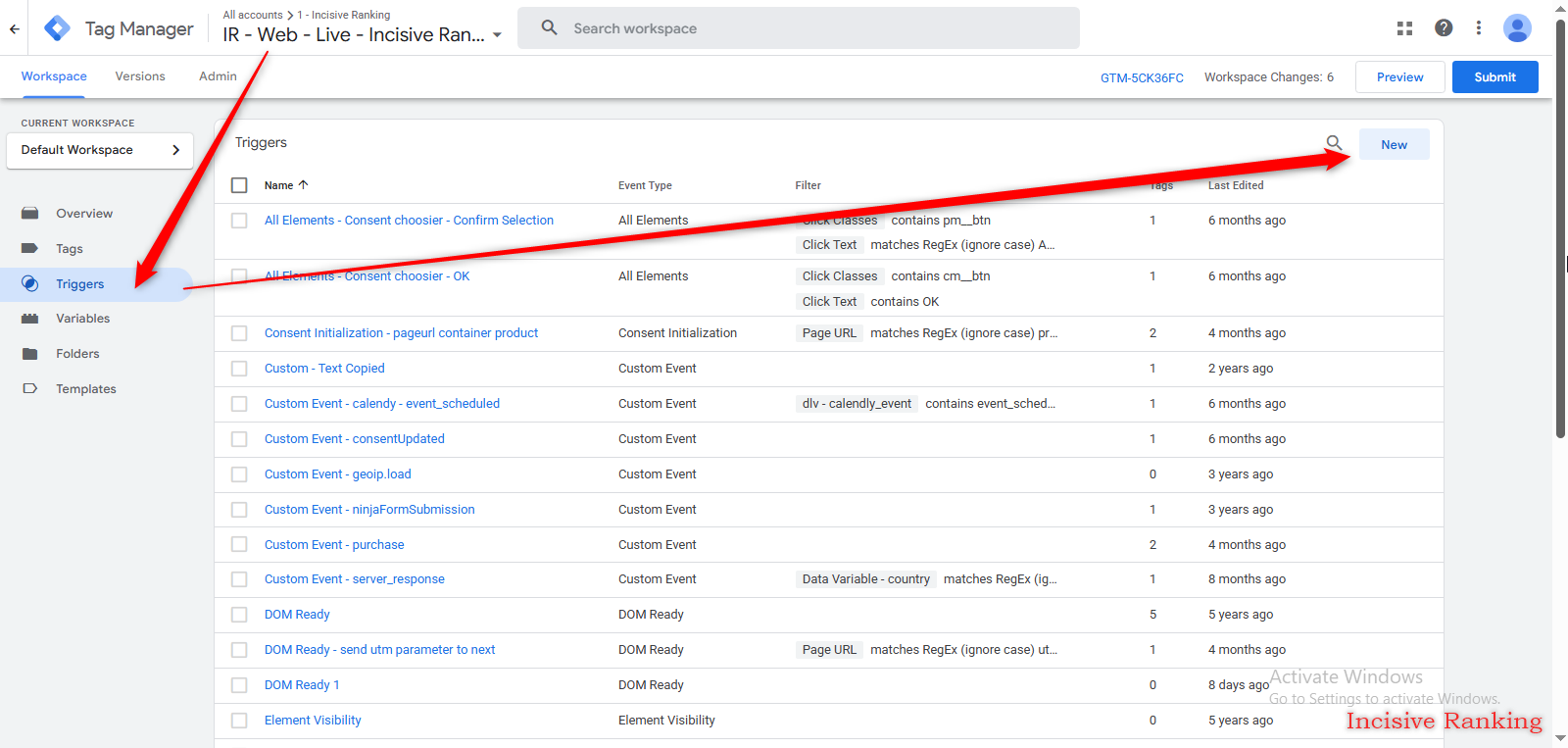This screenshot has width=1568, height=748.
Task: Click the "dlv - calendly_event" filter chip
Action: click(857, 404)
